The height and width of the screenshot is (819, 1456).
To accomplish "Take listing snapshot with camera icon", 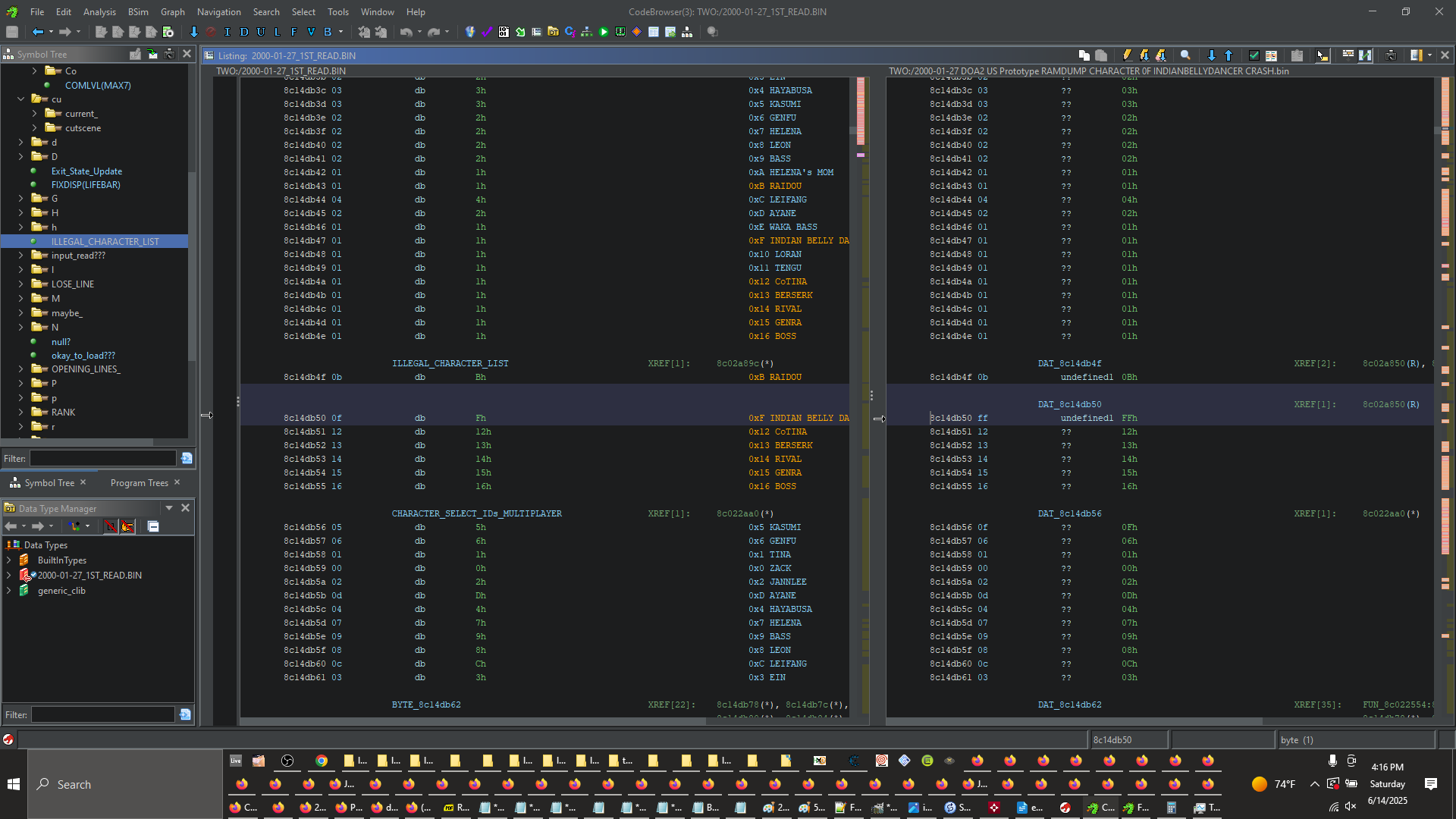I will pos(1391,55).
